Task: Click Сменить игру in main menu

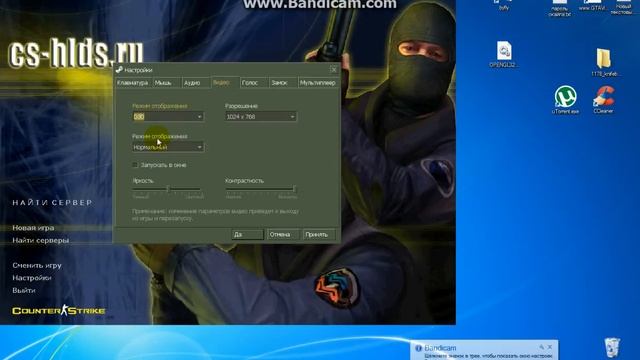Action: point(37,265)
